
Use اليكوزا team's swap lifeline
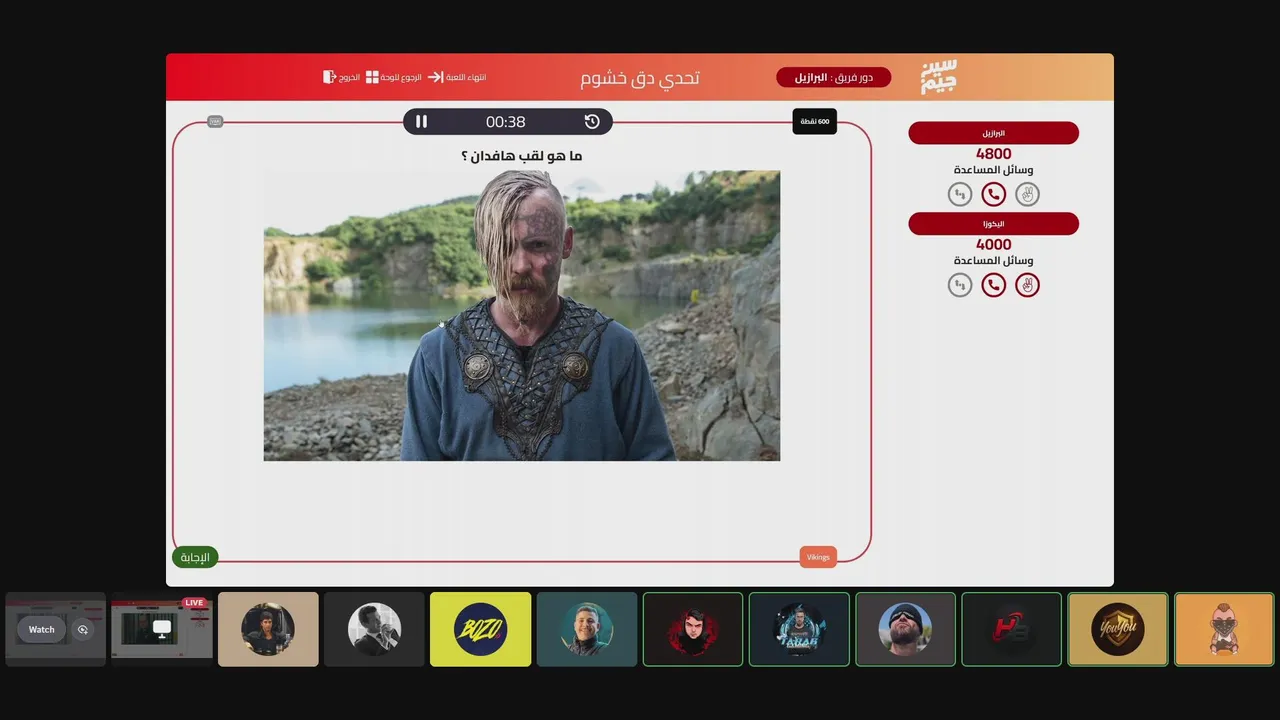click(x=960, y=285)
